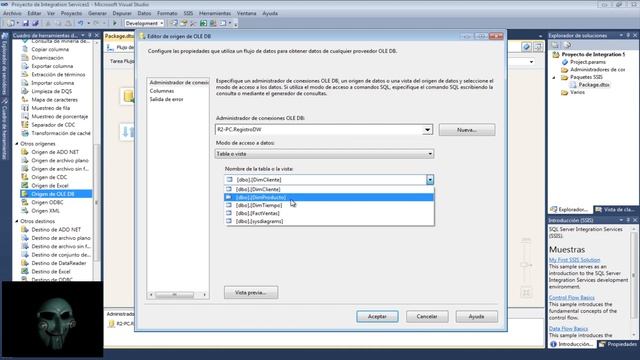Open the Solution Explorer panel options arrow

[x=621, y=36]
